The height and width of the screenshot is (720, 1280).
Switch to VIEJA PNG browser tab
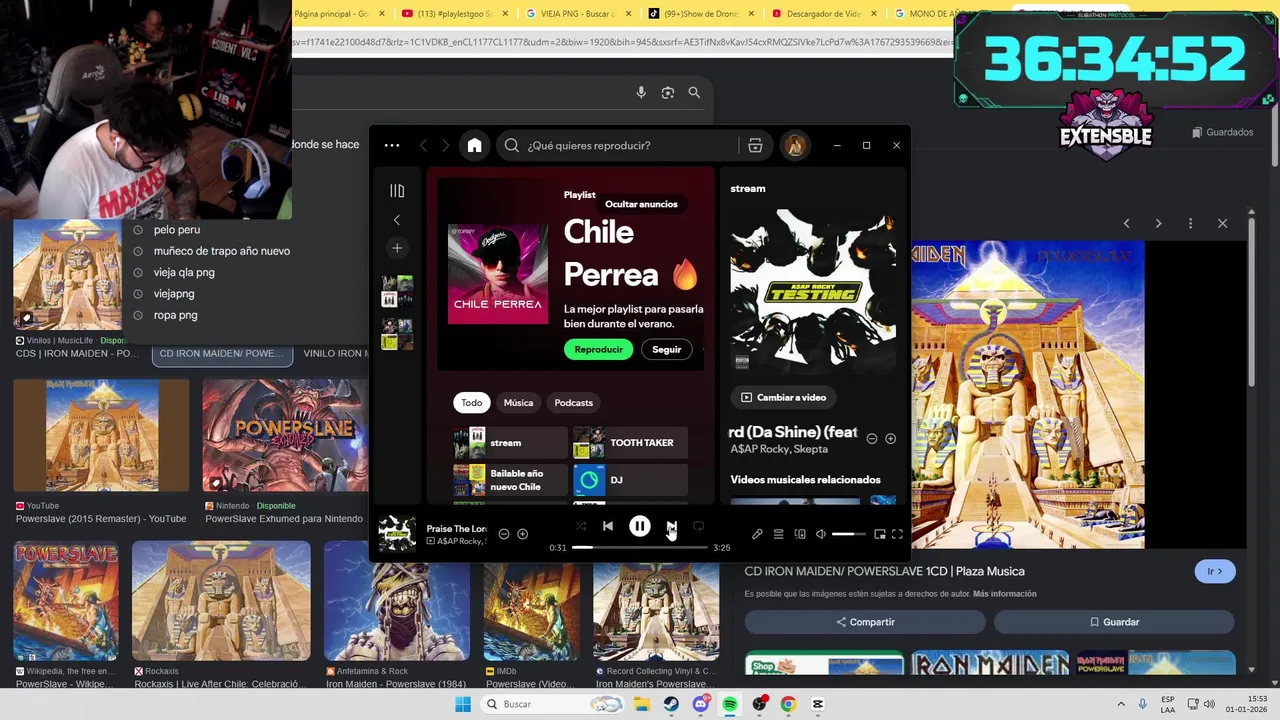click(578, 14)
